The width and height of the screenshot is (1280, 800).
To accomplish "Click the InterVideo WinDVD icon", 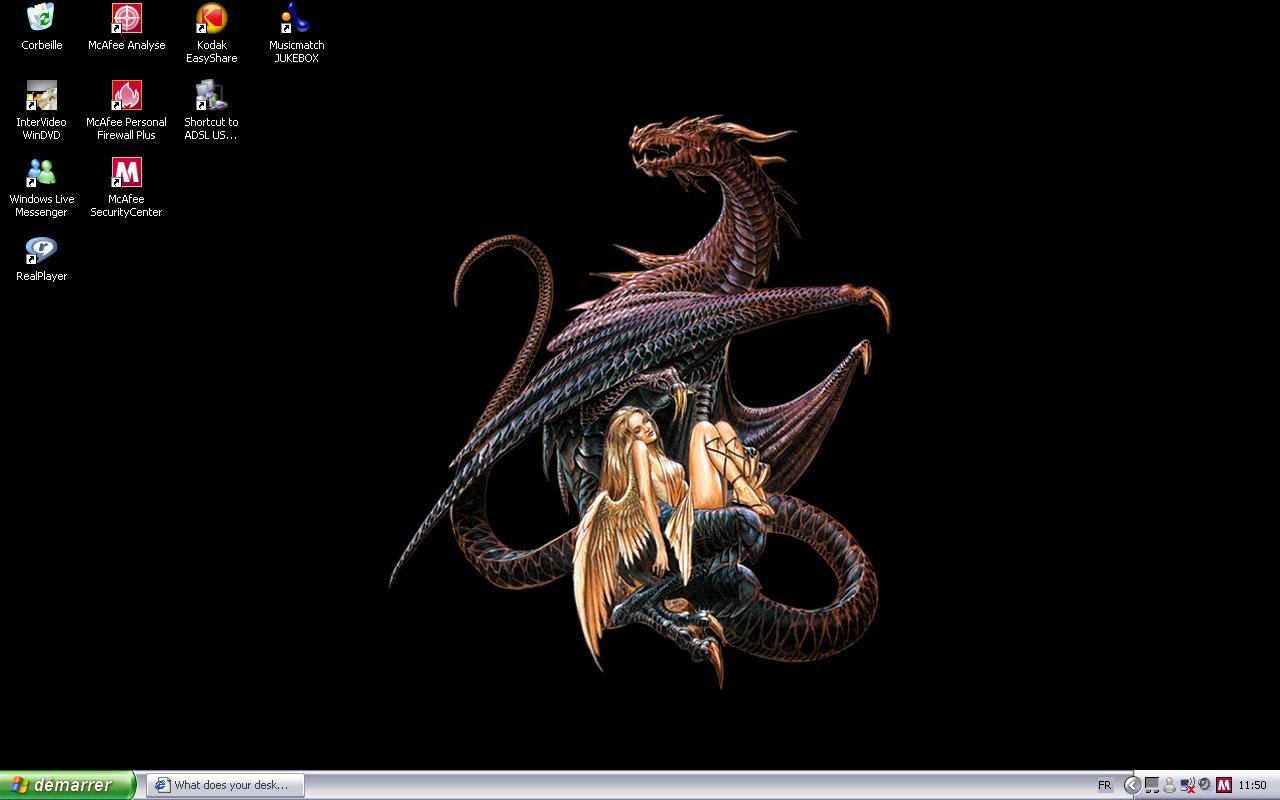I will (41, 96).
